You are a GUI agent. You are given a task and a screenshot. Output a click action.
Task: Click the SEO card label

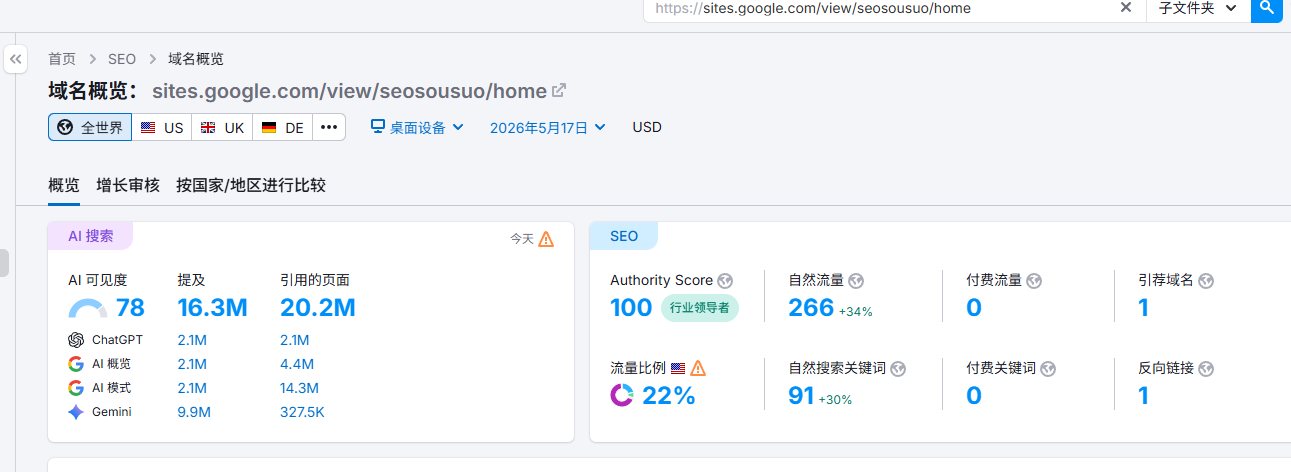click(x=624, y=236)
